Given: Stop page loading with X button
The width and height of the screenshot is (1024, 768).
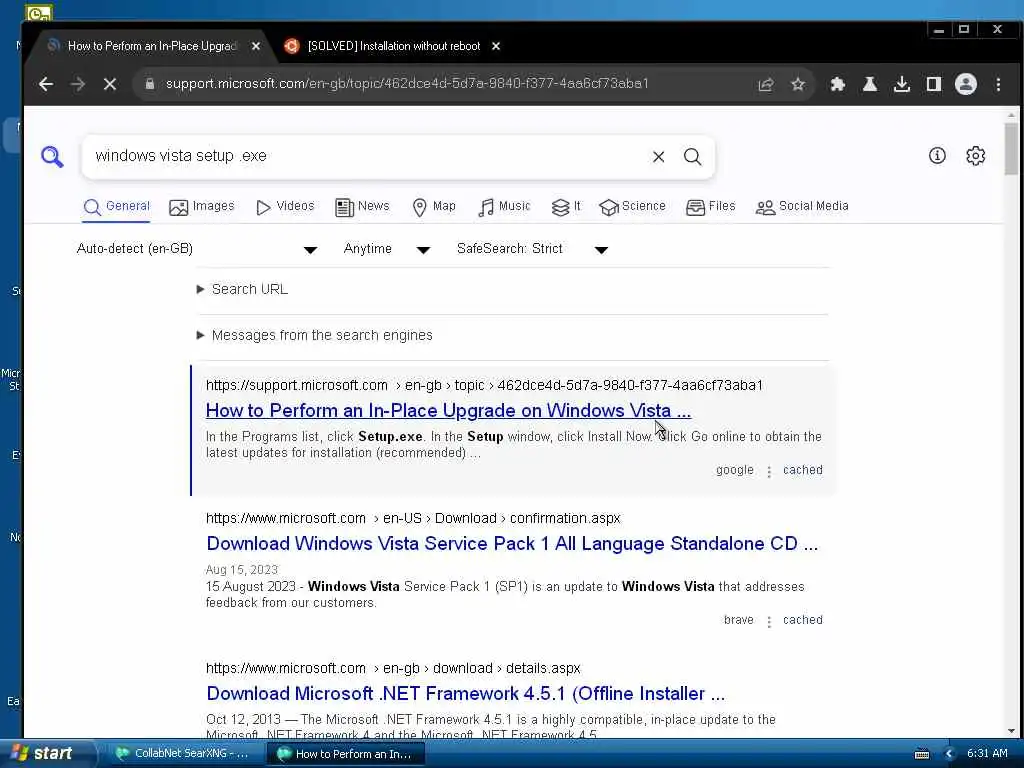Looking at the screenshot, I should pyautogui.click(x=110, y=84).
